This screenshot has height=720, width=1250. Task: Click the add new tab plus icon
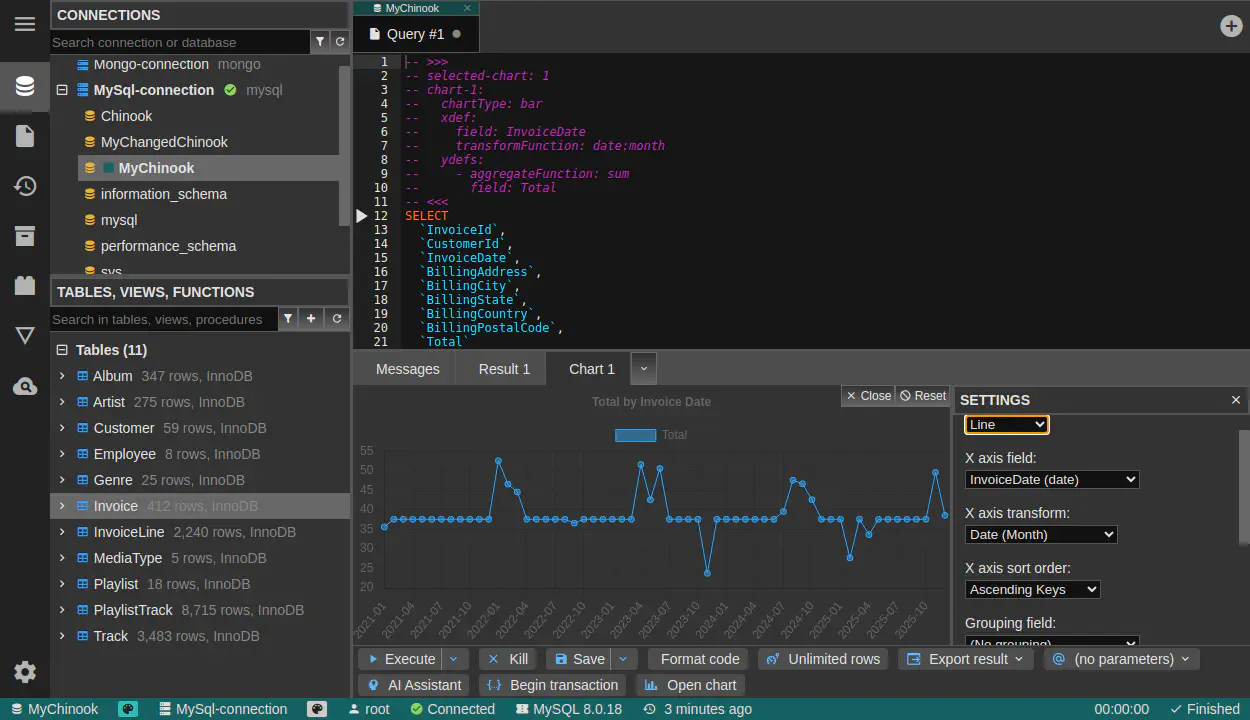tap(1232, 26)
